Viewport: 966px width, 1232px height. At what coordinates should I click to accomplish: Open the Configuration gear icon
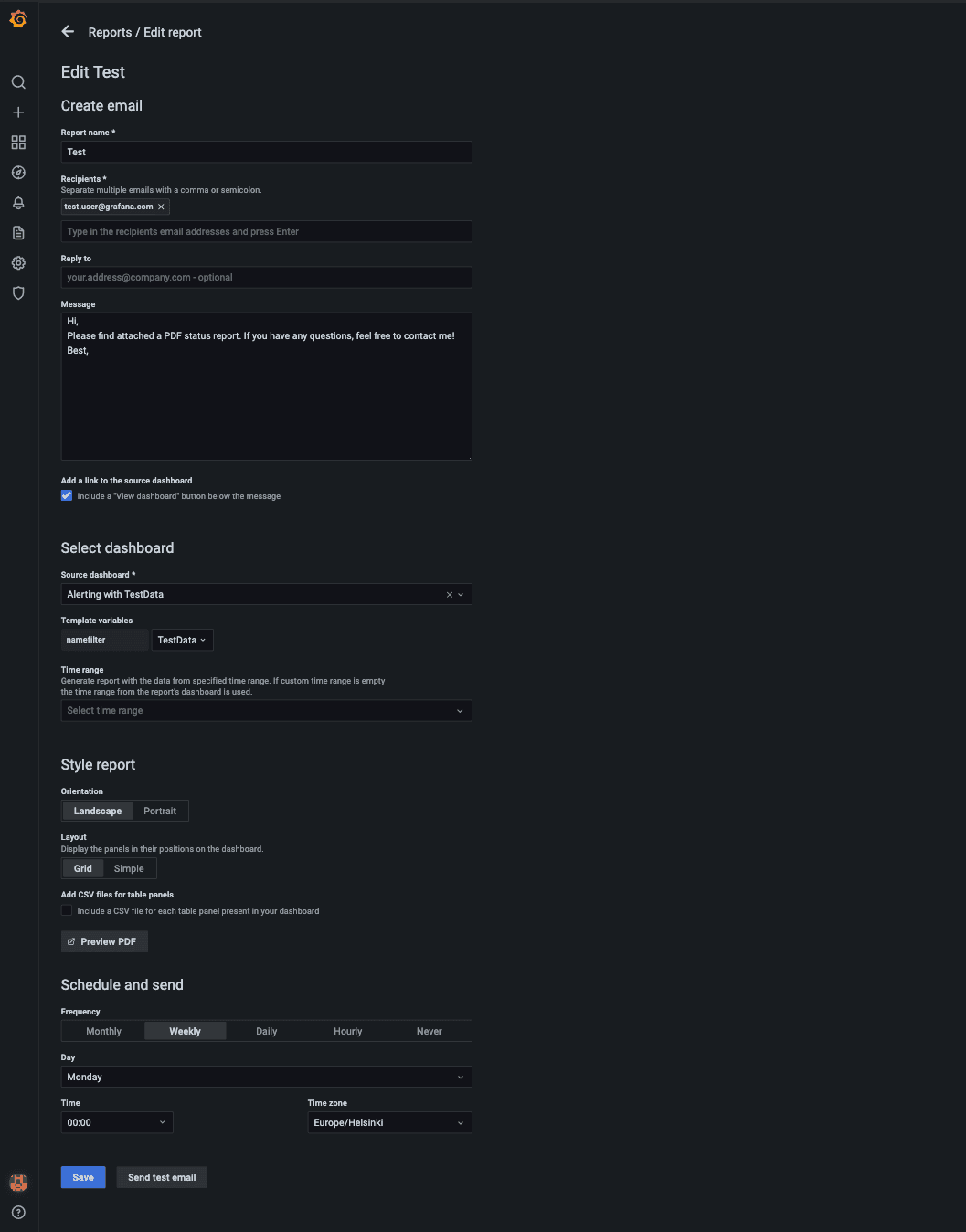coord(18,263)
